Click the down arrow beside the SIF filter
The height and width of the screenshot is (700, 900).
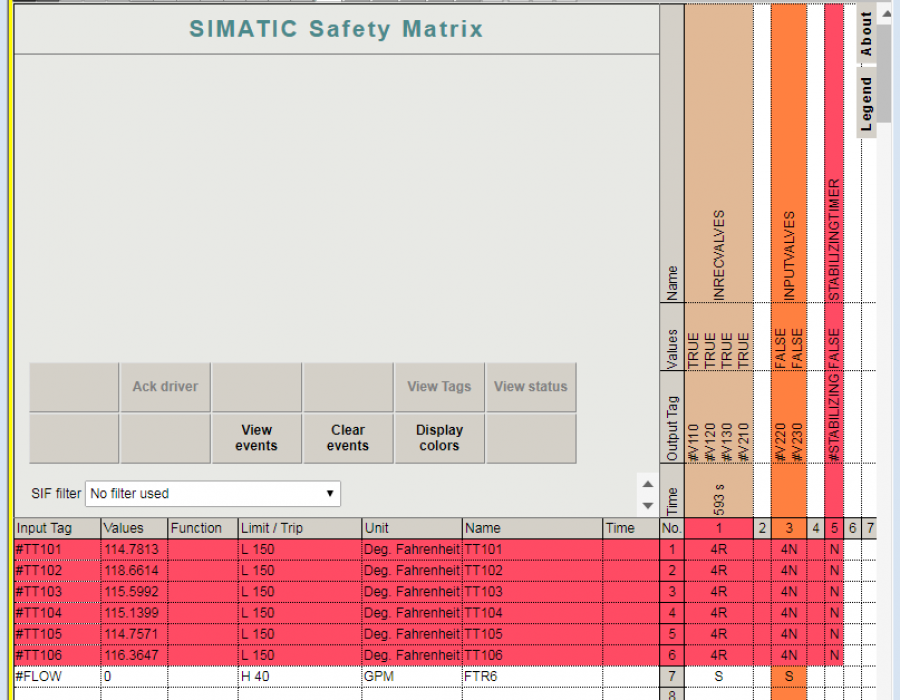pyautogui.click(x=647, y=505)
